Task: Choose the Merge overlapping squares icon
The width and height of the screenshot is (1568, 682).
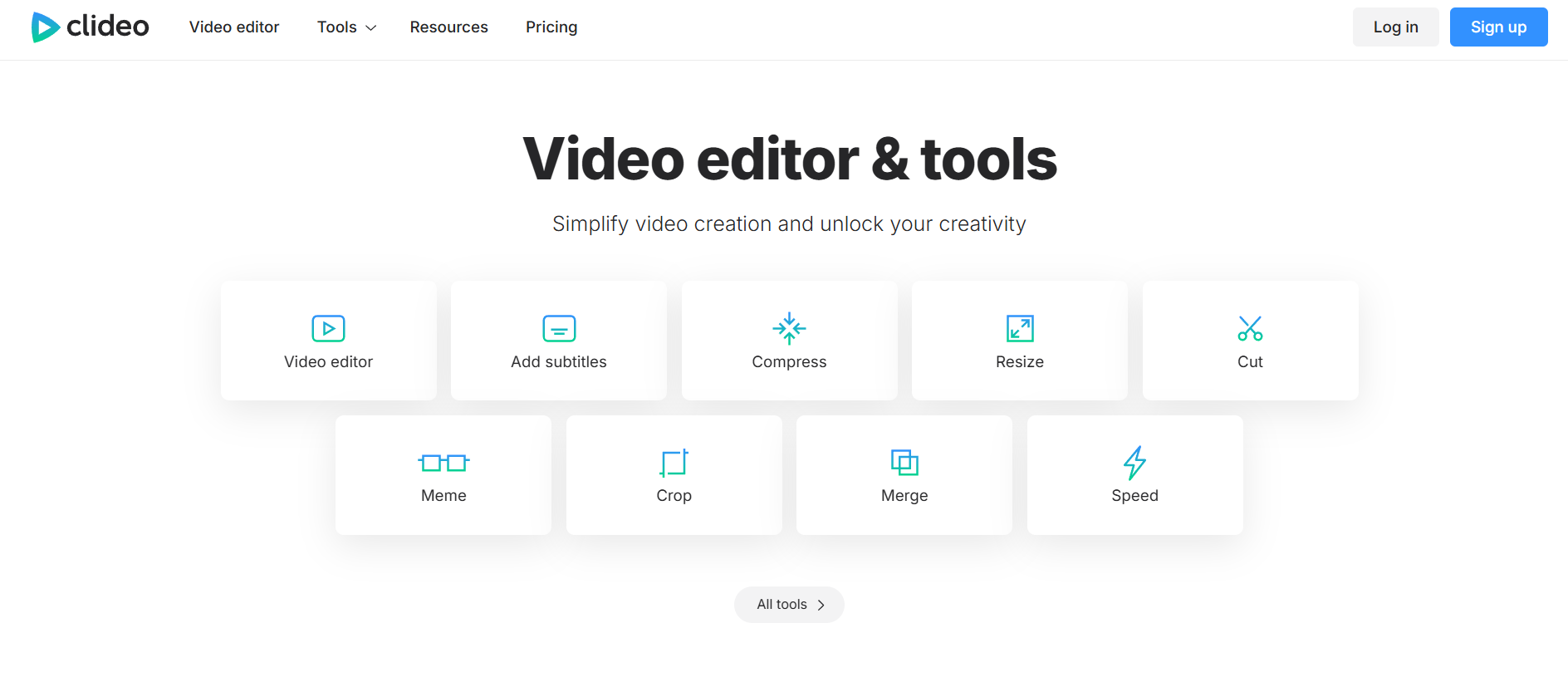Action: coord(904,462)
